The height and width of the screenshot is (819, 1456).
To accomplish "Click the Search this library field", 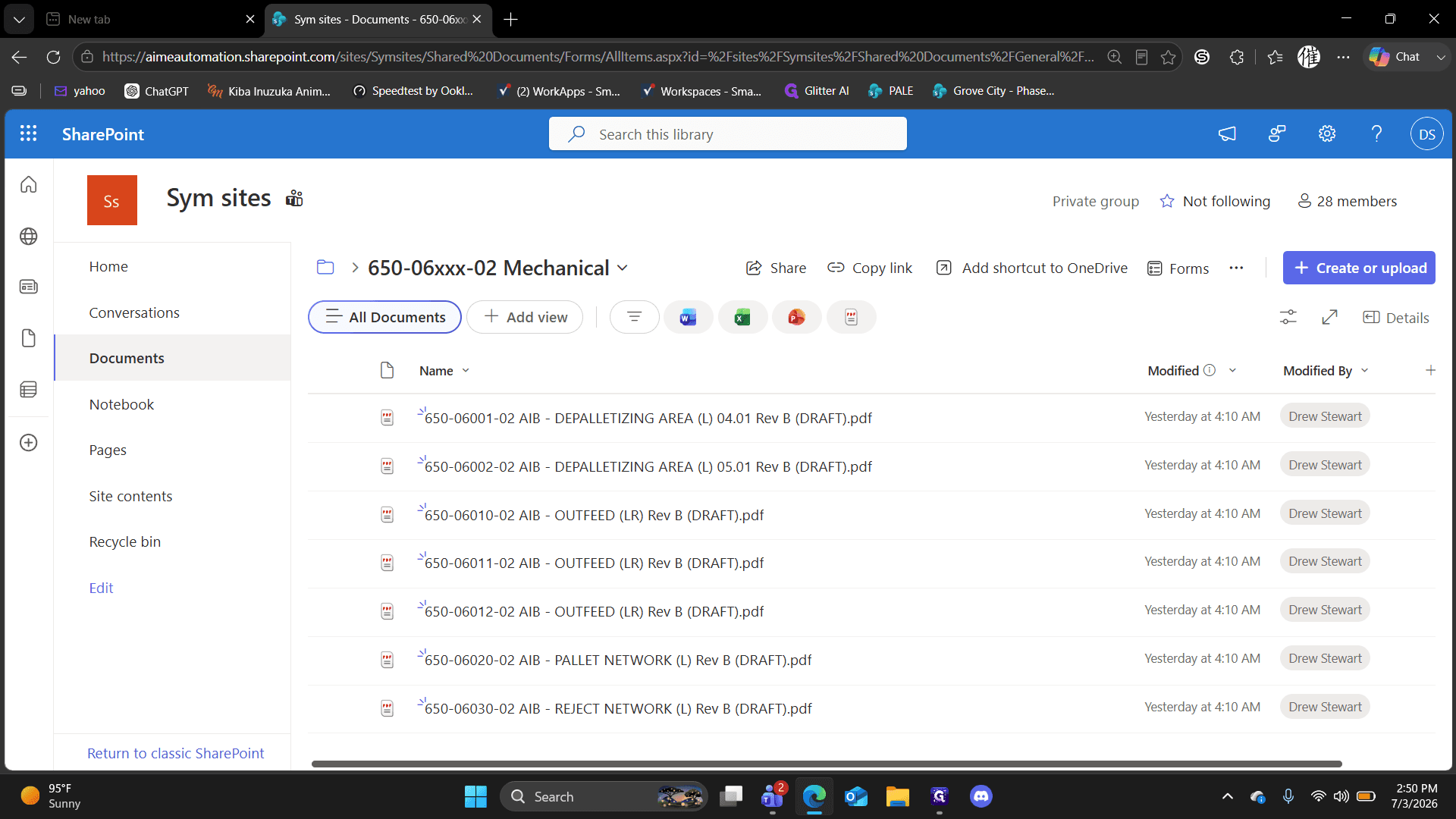I will tap(728, 134).
